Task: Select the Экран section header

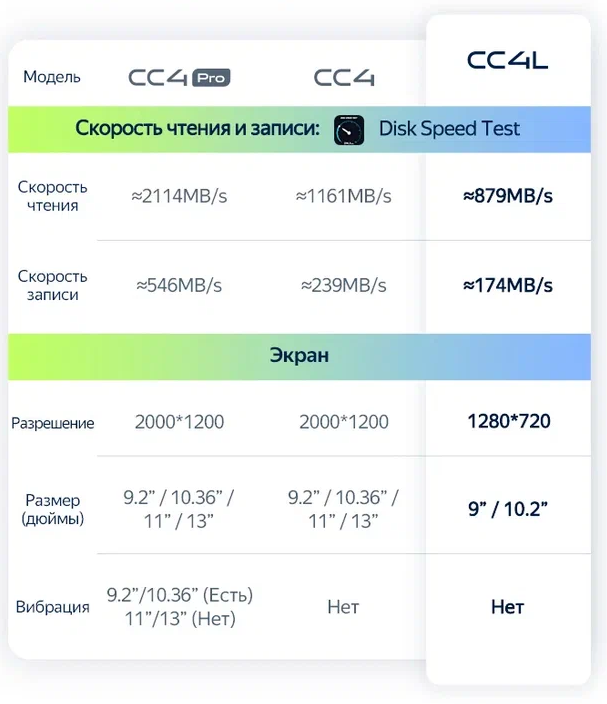Action: (x=299, y=356)
